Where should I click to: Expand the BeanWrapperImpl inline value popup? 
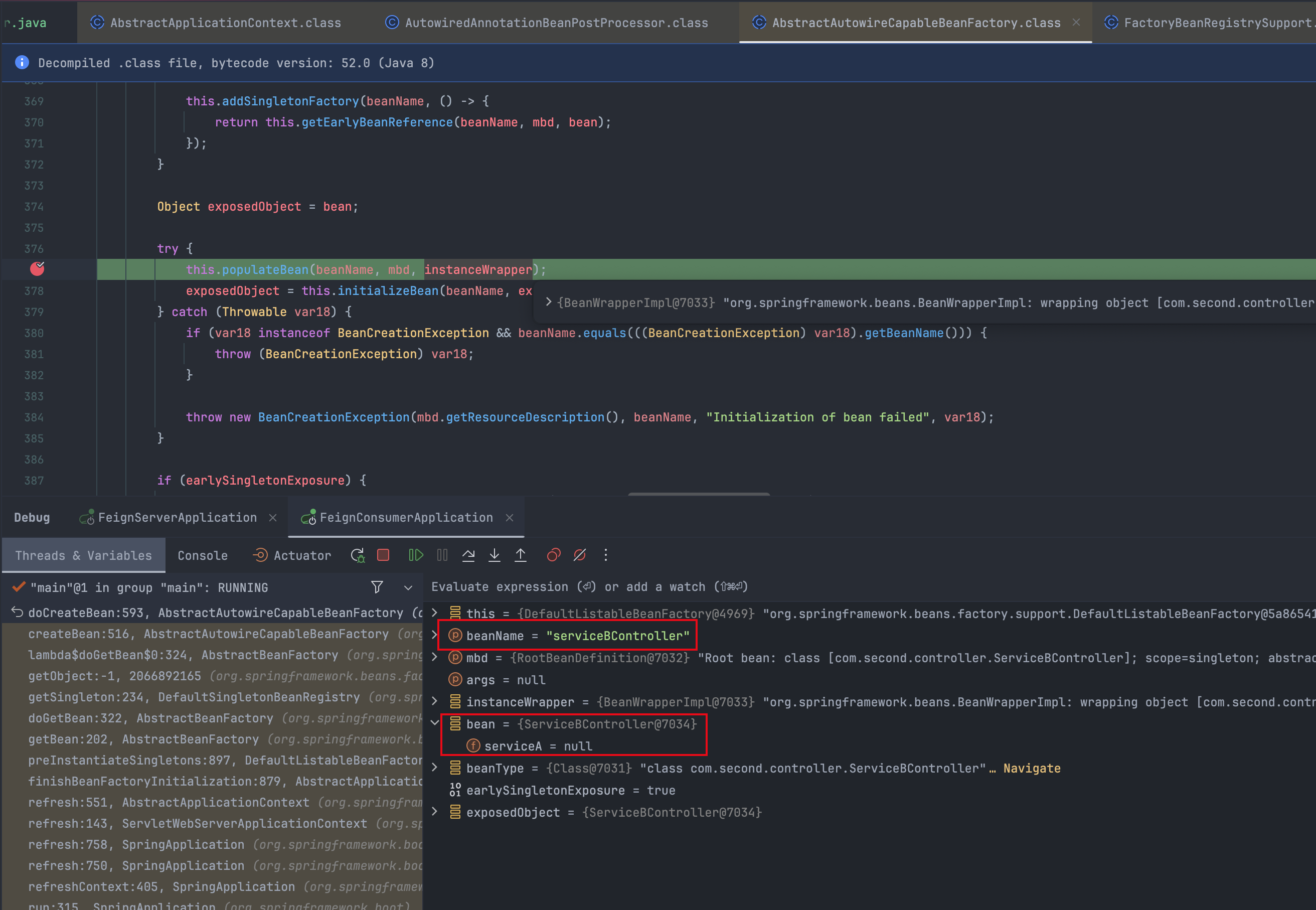pyautogui.click(x=549, y=302)
